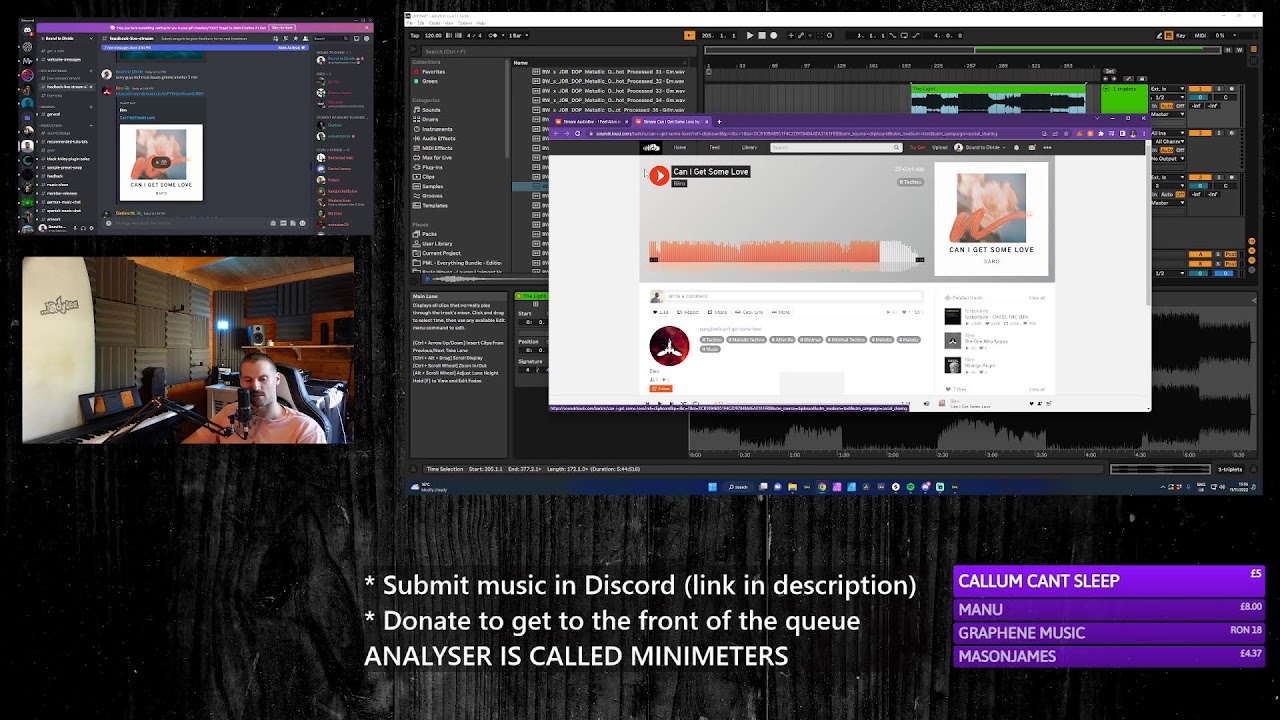Select Ableton Audio Effects category
The height and width of the screenshot is (720, 1280).
[x=438, y=138]
